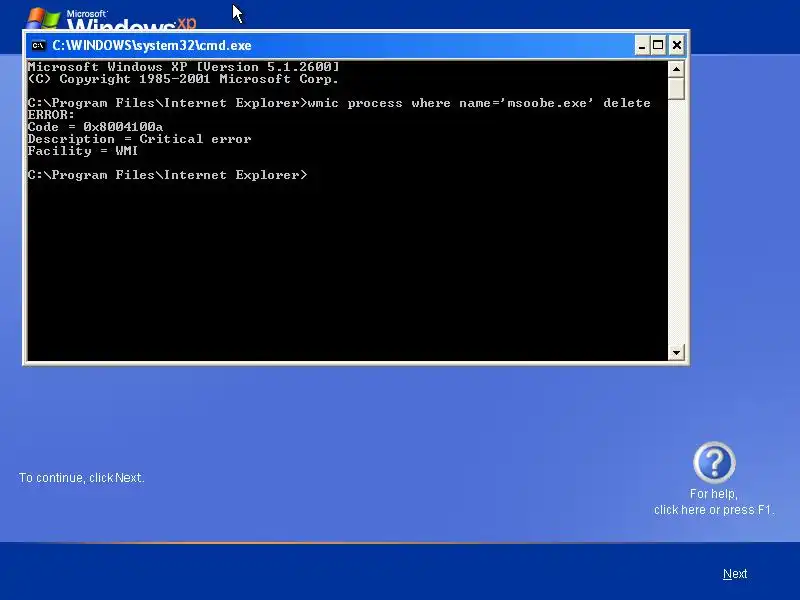Click the cmd.exe system menu icon
The width and height of the screenshot is (800, 600).
click(38, 45)
